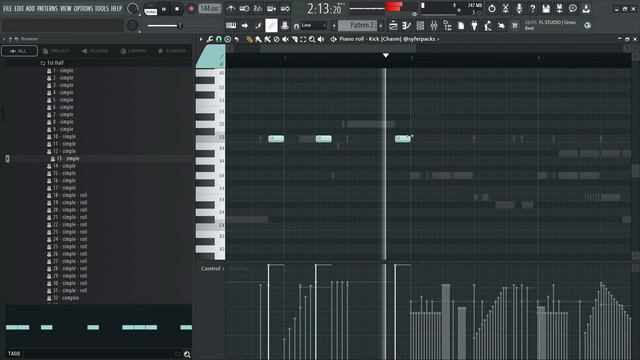The height and width of the screenshot is (360, 640).
Task: Click the undo history circular arrow icon
Action: 492,8
